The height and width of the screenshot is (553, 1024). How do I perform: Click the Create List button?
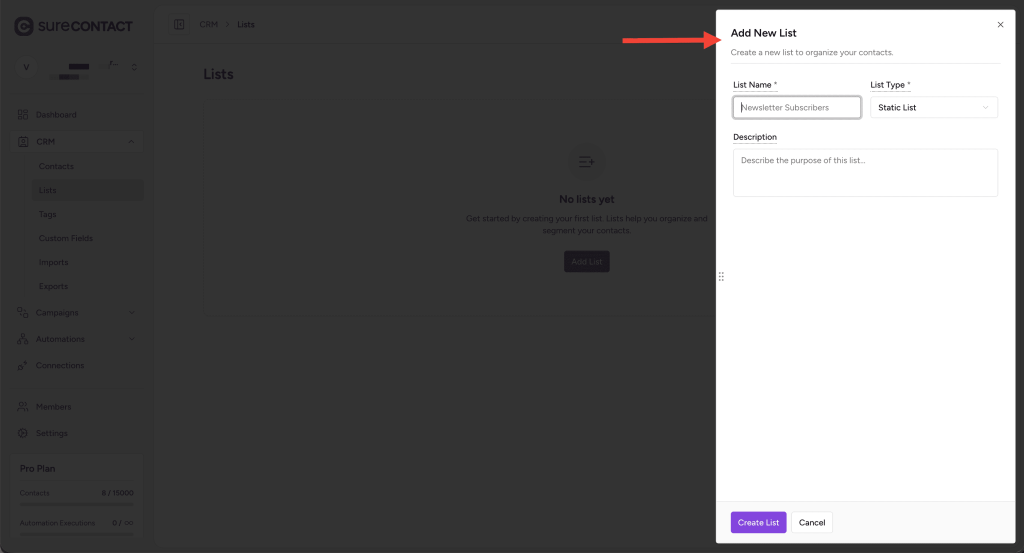pos(758,522)
